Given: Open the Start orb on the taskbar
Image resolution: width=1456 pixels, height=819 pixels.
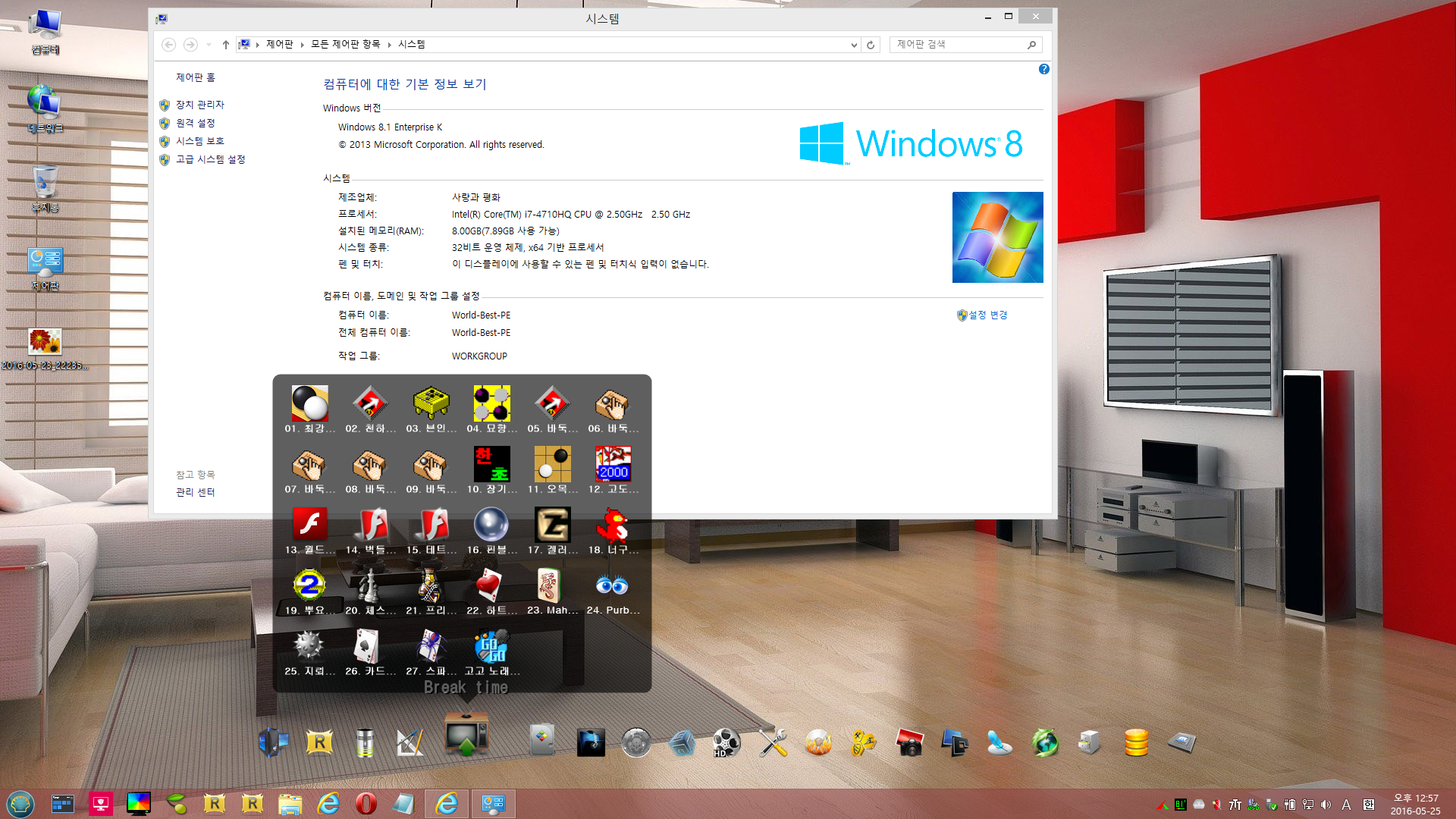Looking at the screenshot, I should 20,803.
